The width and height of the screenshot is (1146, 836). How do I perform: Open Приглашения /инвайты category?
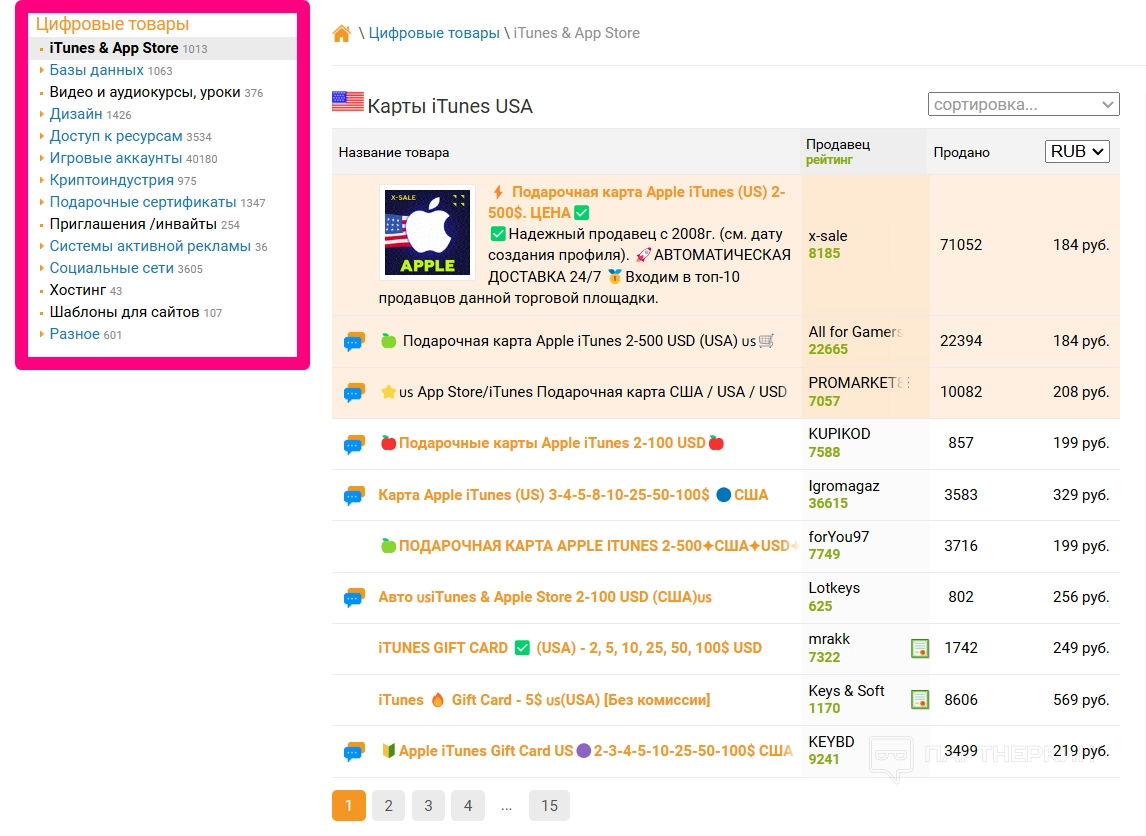point(133,224)
